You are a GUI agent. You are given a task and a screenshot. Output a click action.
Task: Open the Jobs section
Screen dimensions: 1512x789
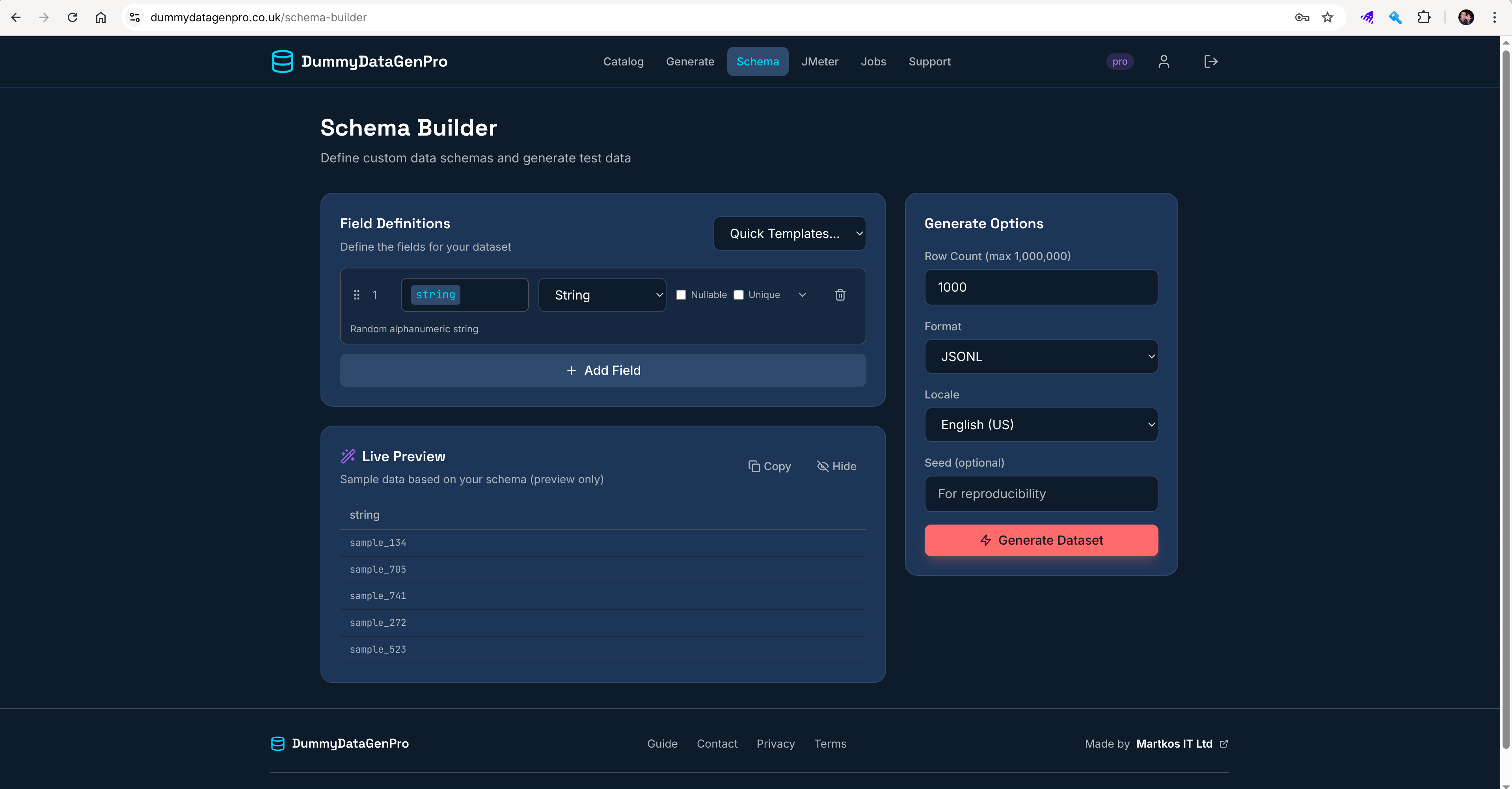pos(873,61)
